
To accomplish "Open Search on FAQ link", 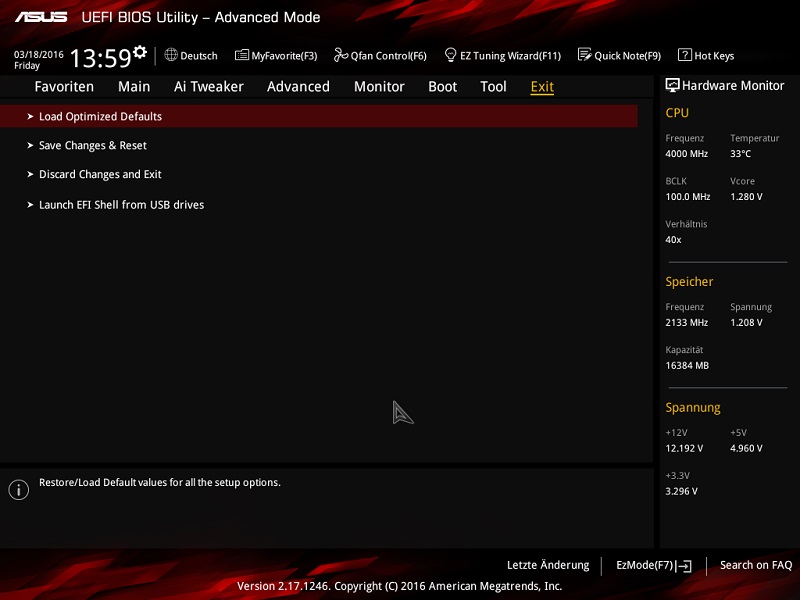I will click(x=756, y=565).
